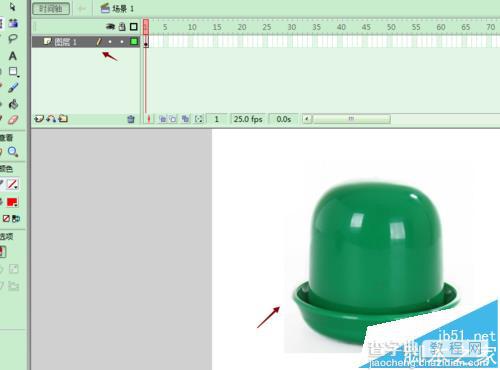Screen dimensions: 500x370
Task: Collapse the 时间轴 timeline panel button
Action: click(x=51, y=8)
